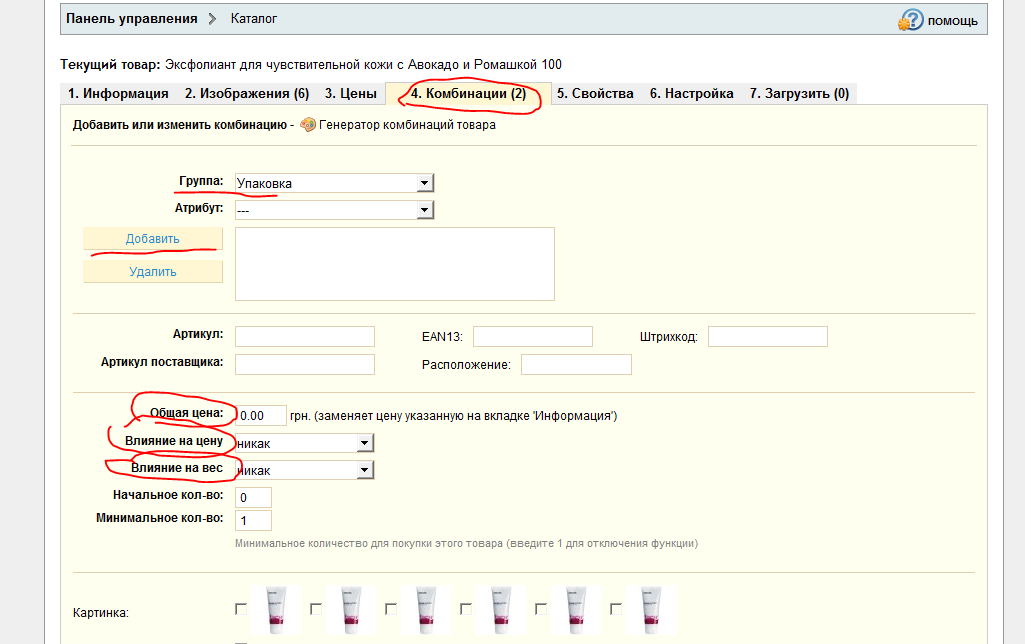1025x644 pixels.
Task: Click the combination generator palette icon
Action: [308, 125]
